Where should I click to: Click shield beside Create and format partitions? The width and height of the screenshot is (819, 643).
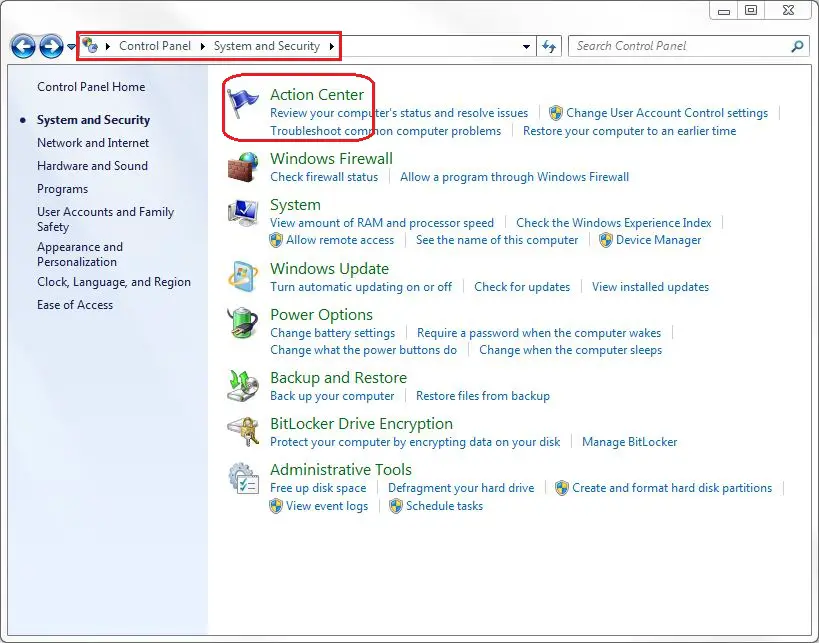point(561,488)
